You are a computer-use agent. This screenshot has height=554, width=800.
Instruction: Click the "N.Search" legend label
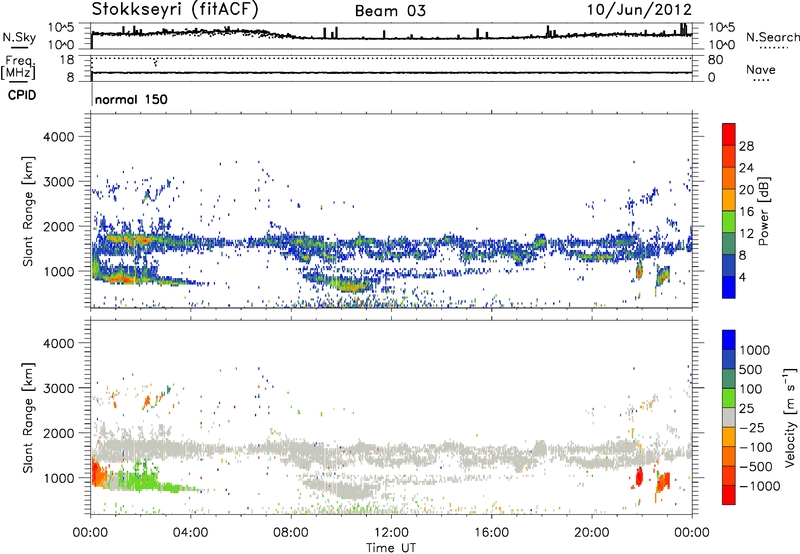[772, 37]
